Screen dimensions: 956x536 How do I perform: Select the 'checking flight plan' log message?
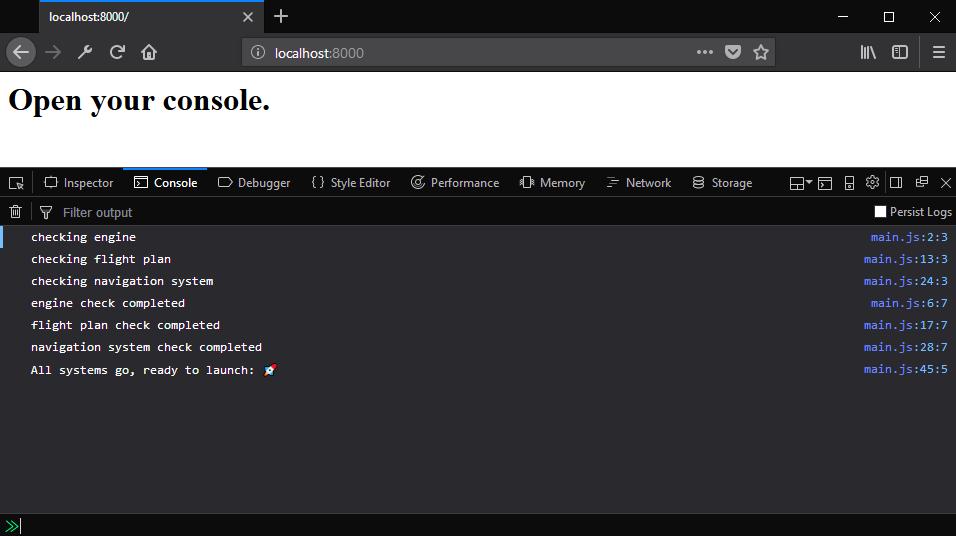[x=101, y=259]
